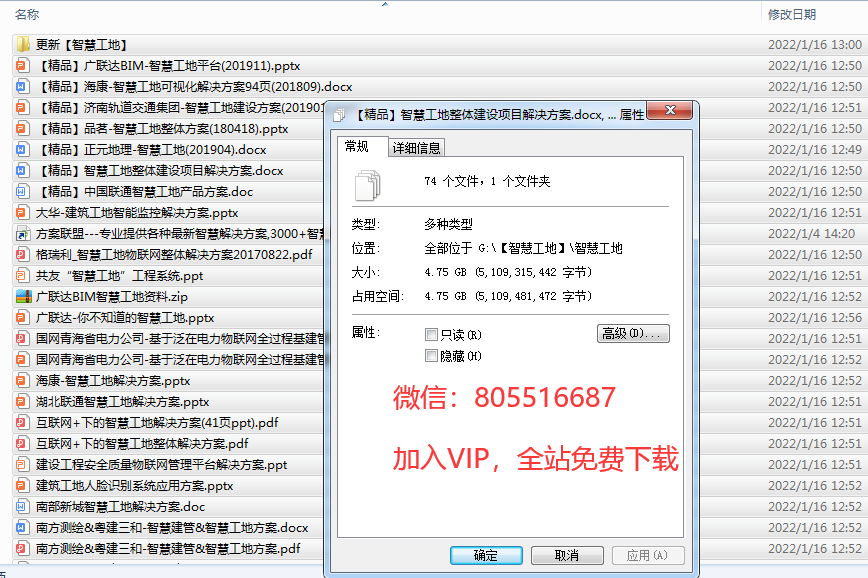Screen dimensions: 868x578
Task: Close the properties dialog with the X
Action: (670, 110)
